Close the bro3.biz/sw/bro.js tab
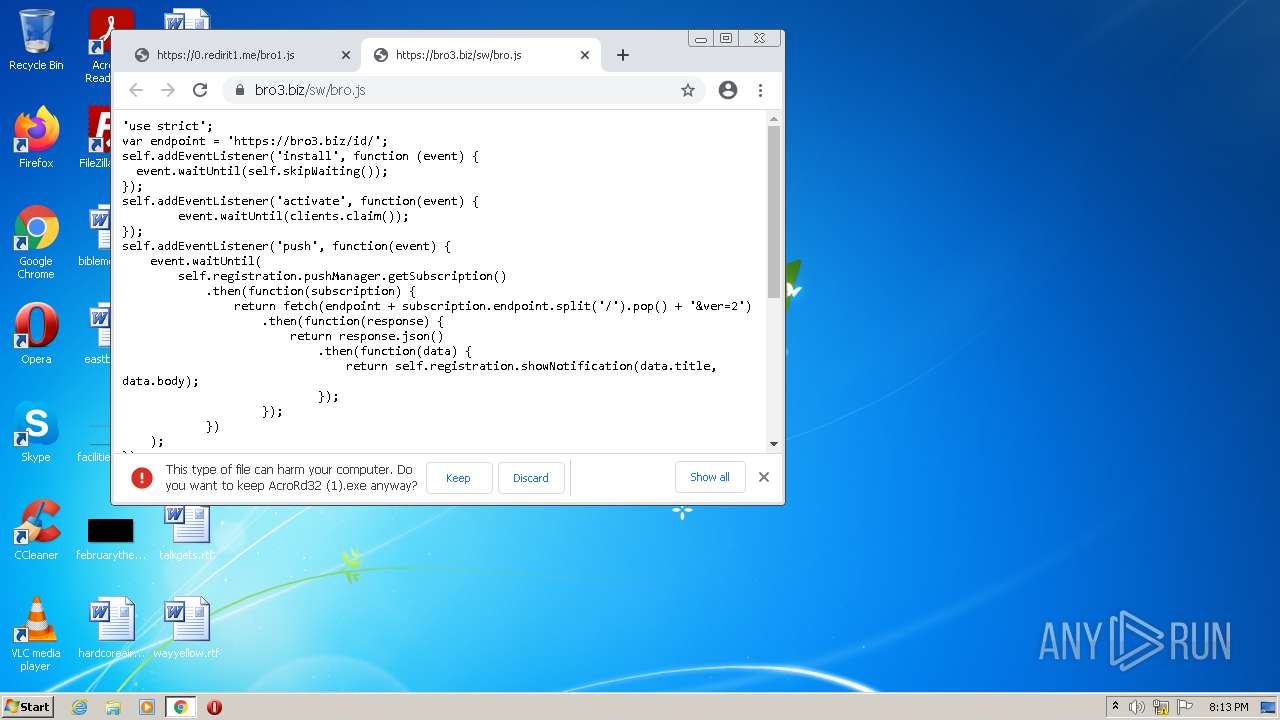1280x720 pixels. pyautogui.click(x=585, y=55)
